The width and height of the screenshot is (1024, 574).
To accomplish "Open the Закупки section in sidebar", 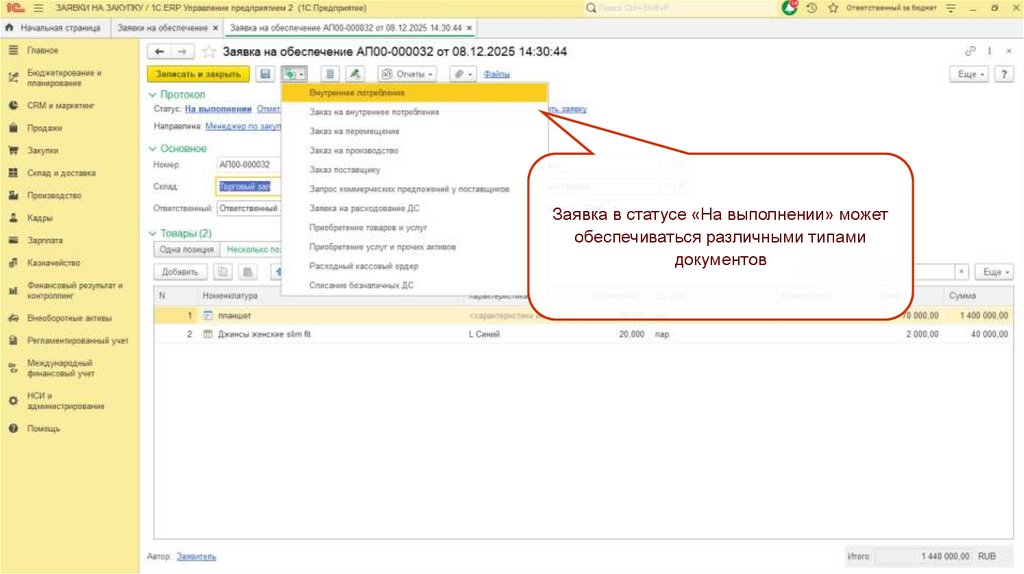I will 43,150.
